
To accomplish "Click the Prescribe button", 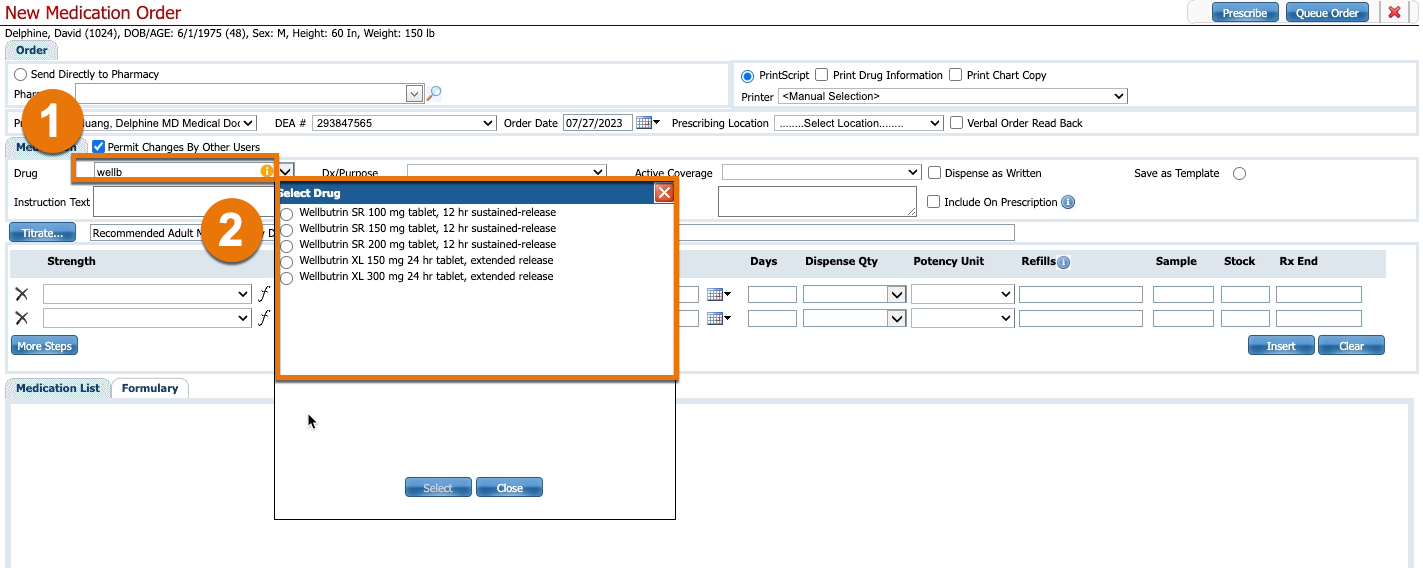I will tap(1245, 13).
